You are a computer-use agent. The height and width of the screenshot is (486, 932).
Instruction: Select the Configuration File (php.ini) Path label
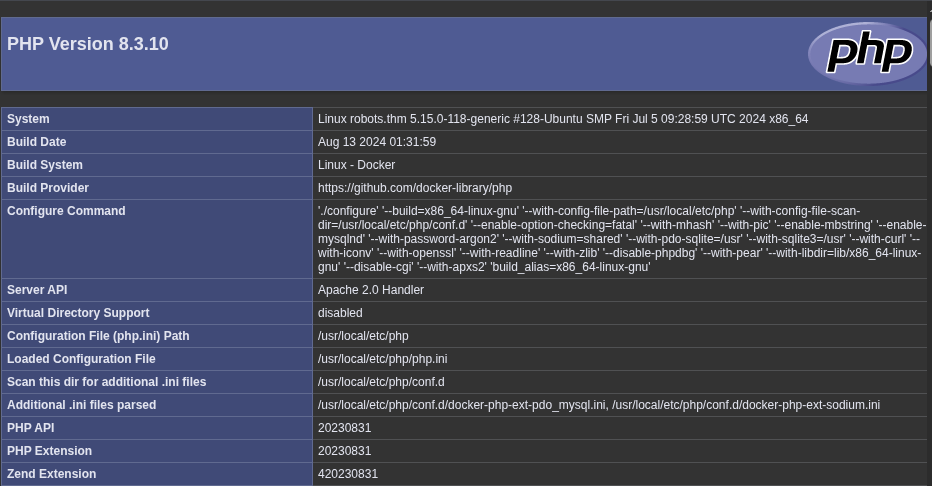(x=98, y=336)
